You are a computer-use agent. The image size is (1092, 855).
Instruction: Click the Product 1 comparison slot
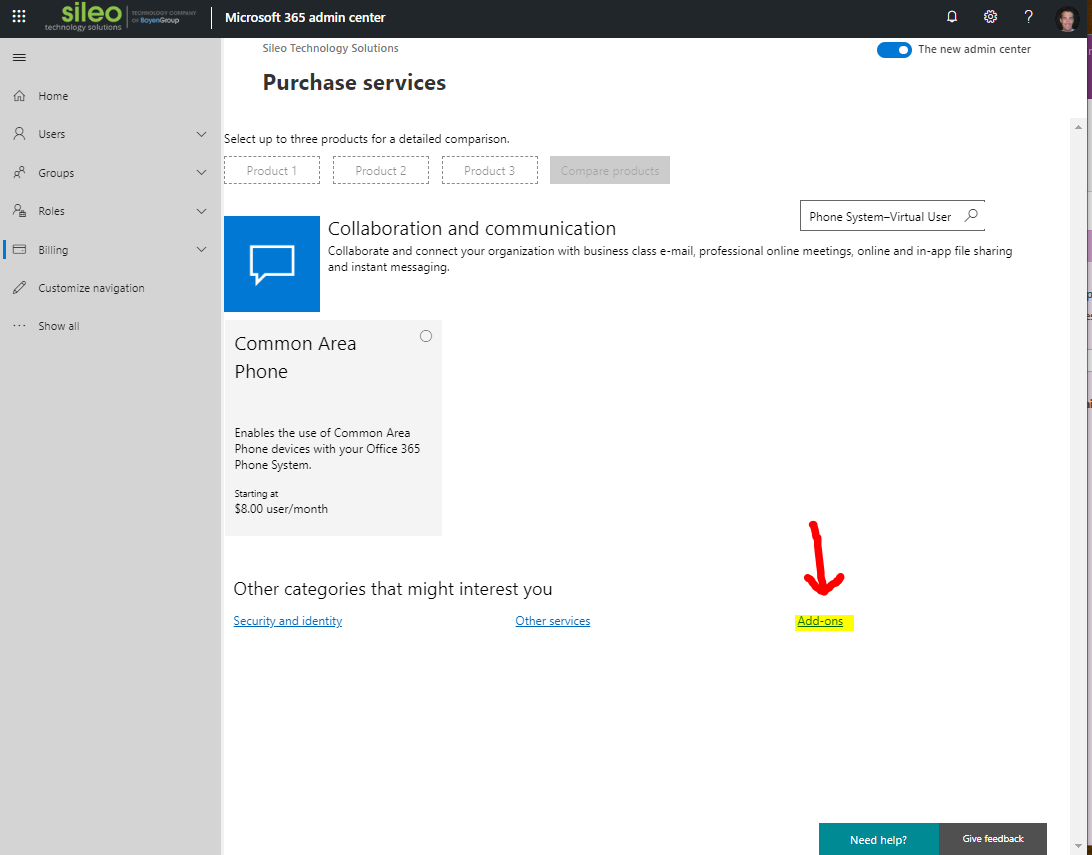tap(272, 171)
